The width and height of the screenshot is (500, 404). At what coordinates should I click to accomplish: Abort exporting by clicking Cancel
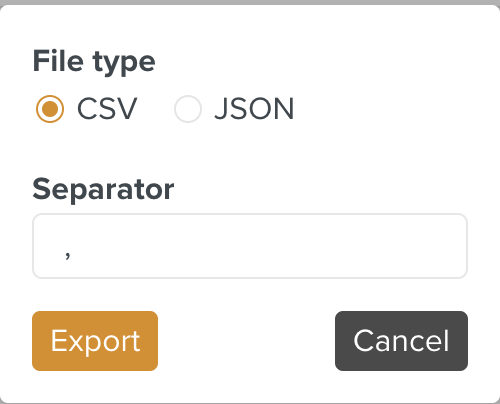pyautogui.click(x=401, y=341)
